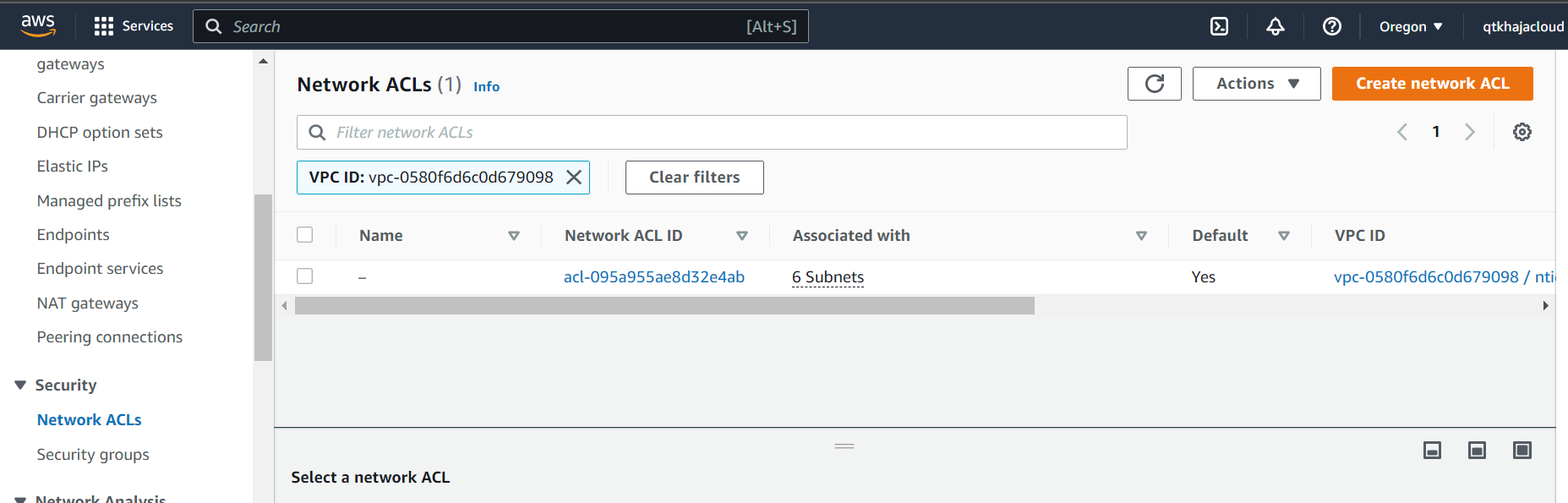Check the acl-095a955ae8d32e4ab row checkbox
The width and height of the screenshot is (1568, 503).
305,276
